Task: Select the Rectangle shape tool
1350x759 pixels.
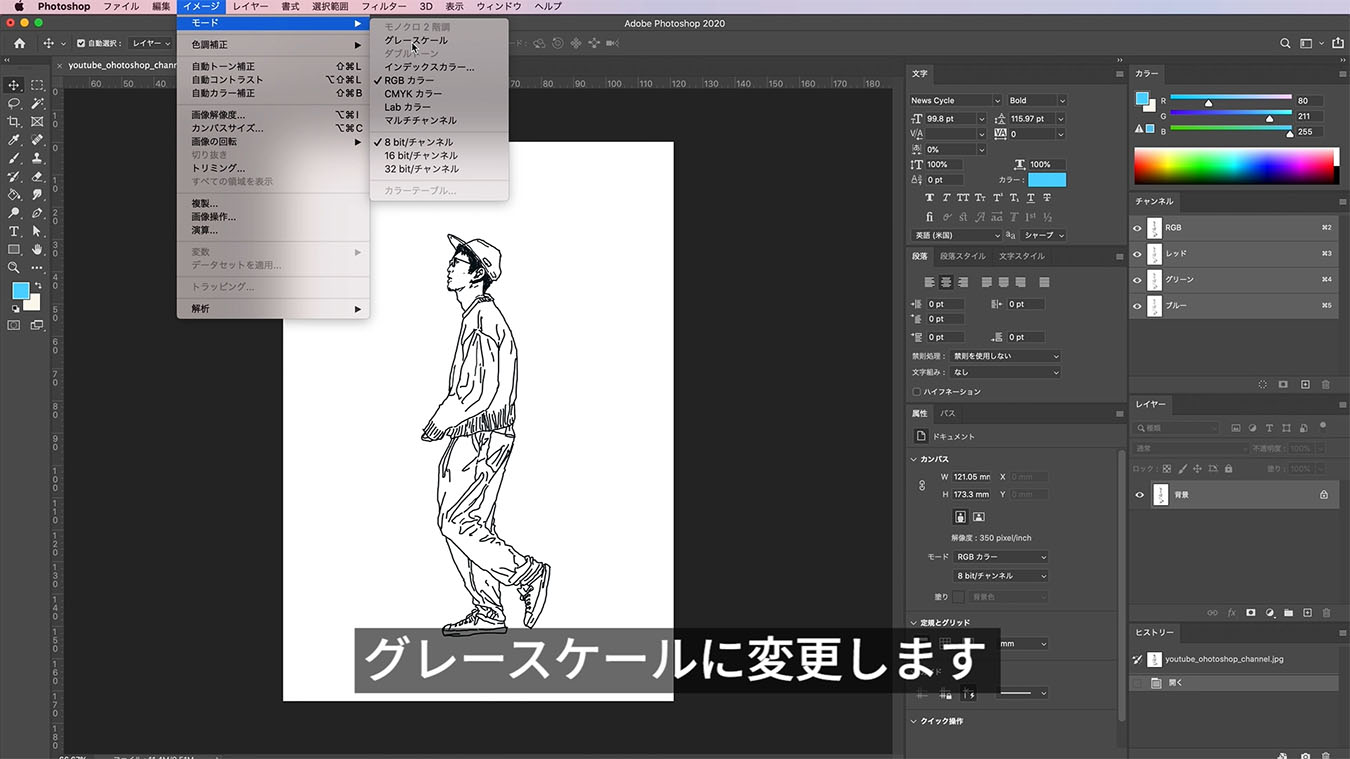Action: (14, 249)
